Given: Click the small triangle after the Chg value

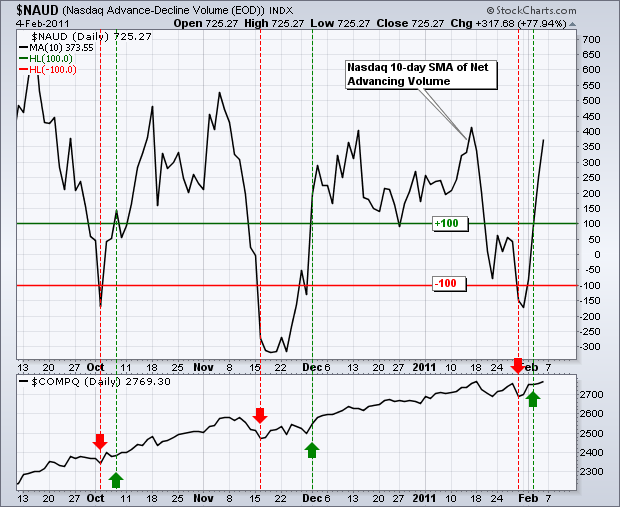Looking at the screenshot, I should click(573, 25).
